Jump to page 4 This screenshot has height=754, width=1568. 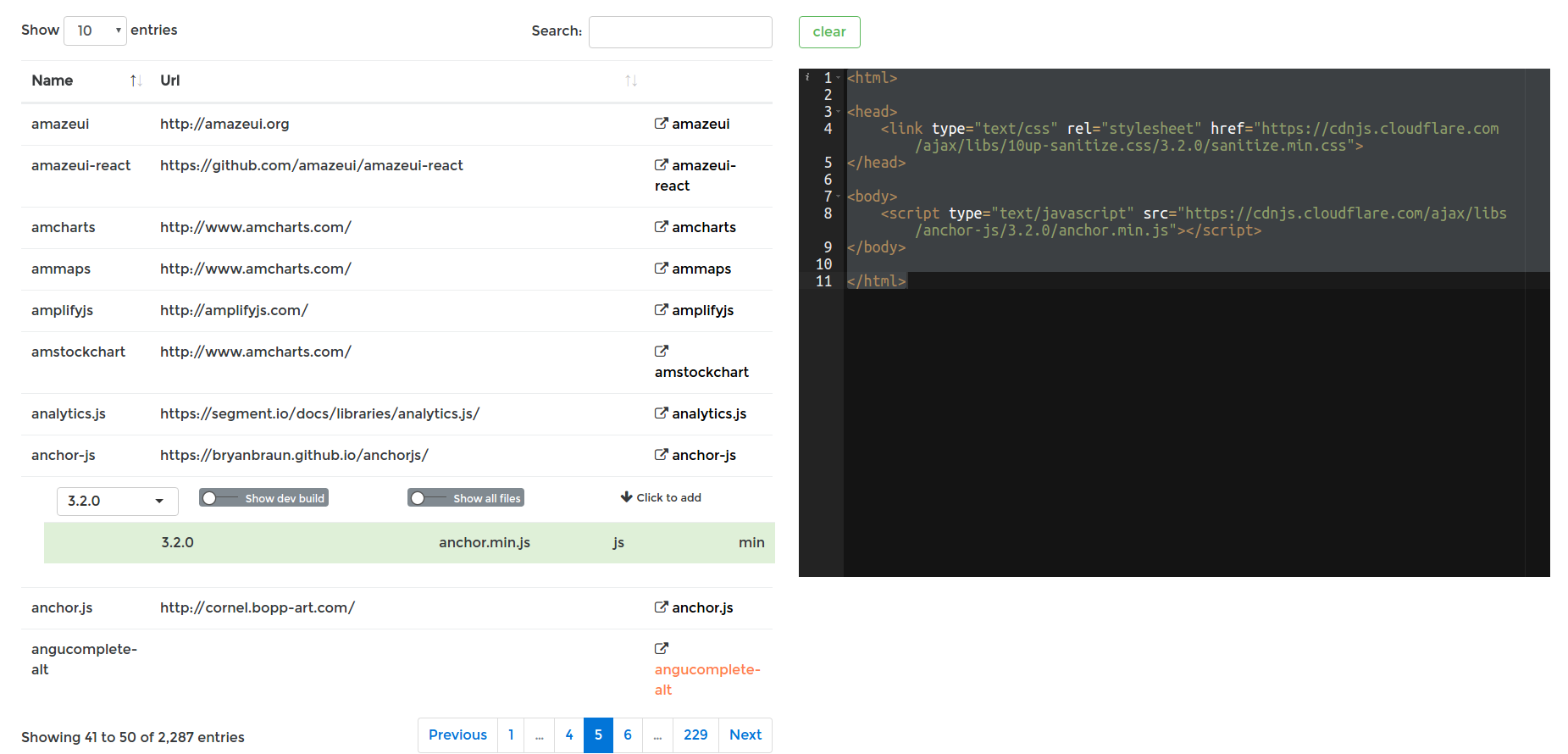569,735
